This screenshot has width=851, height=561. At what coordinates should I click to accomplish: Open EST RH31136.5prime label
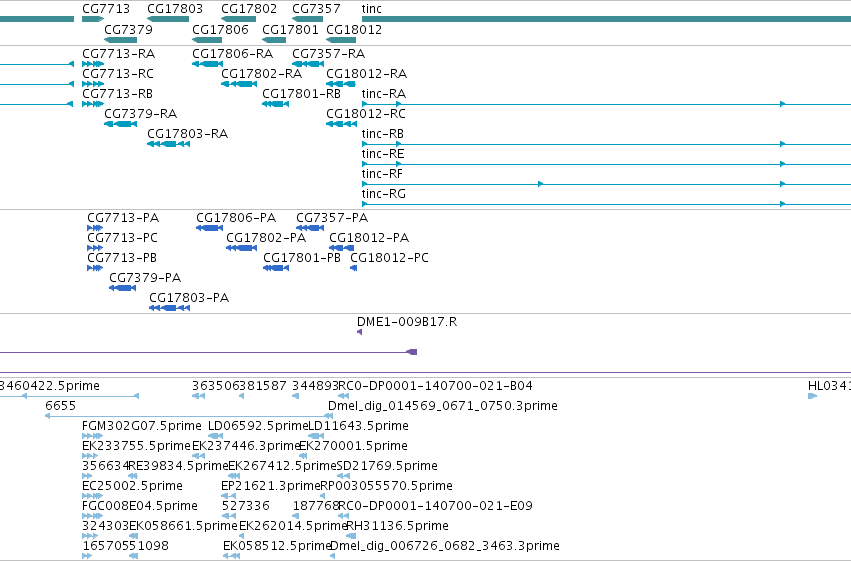point(397,526)
